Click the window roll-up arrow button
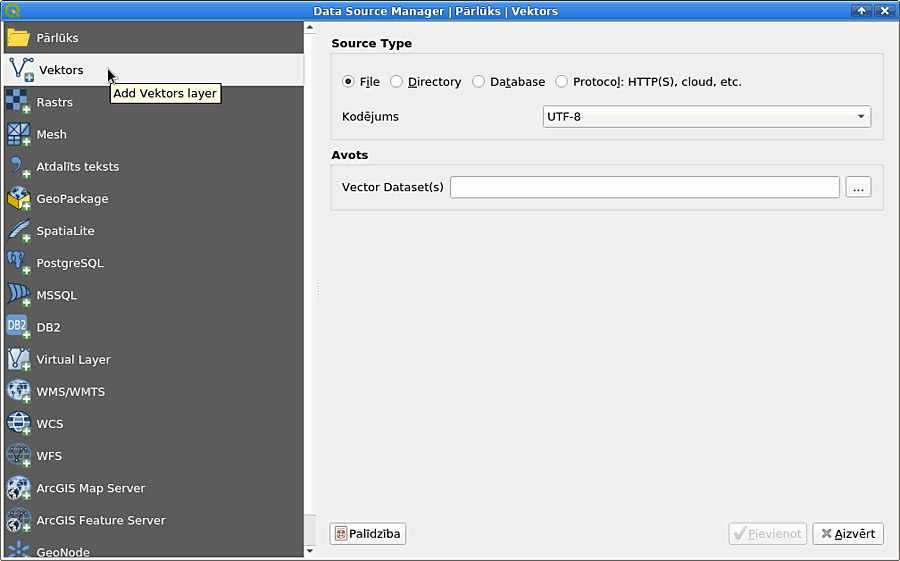 coord(861,10)
